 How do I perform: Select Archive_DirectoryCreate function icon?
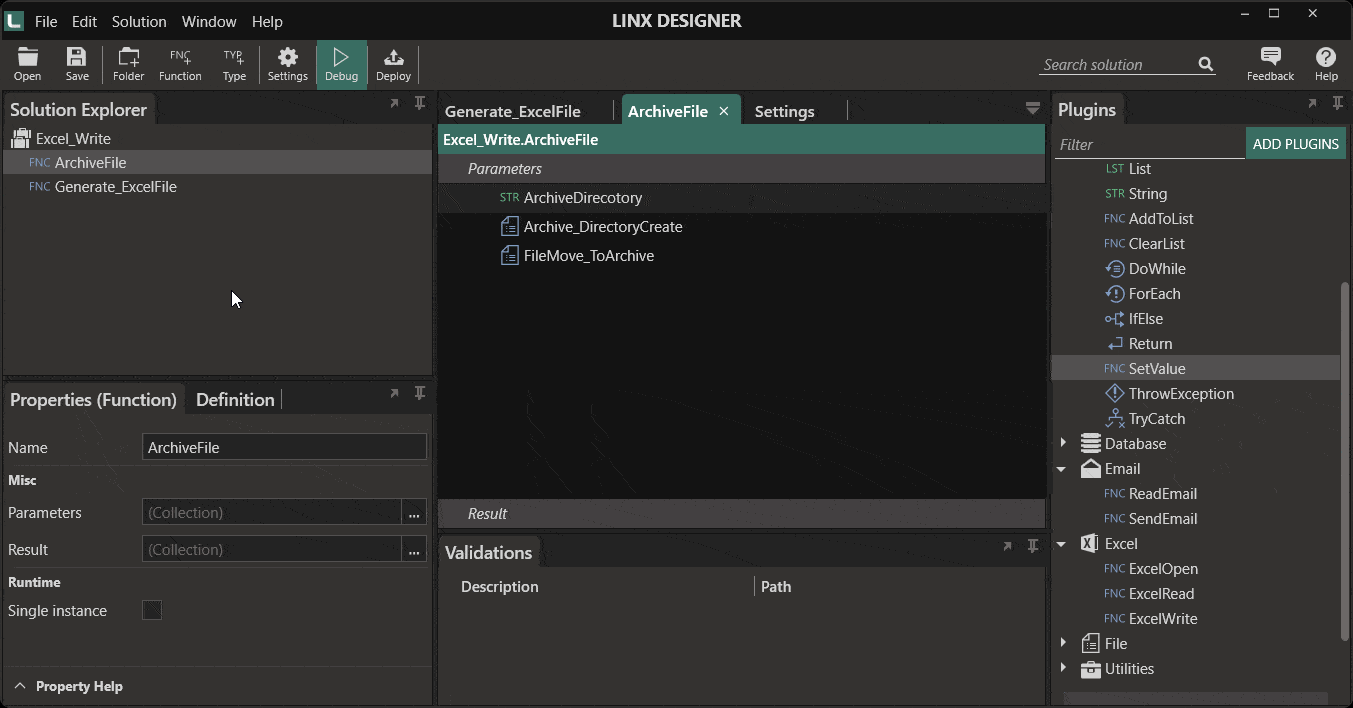pyautogui.click(x=509, y=227)
